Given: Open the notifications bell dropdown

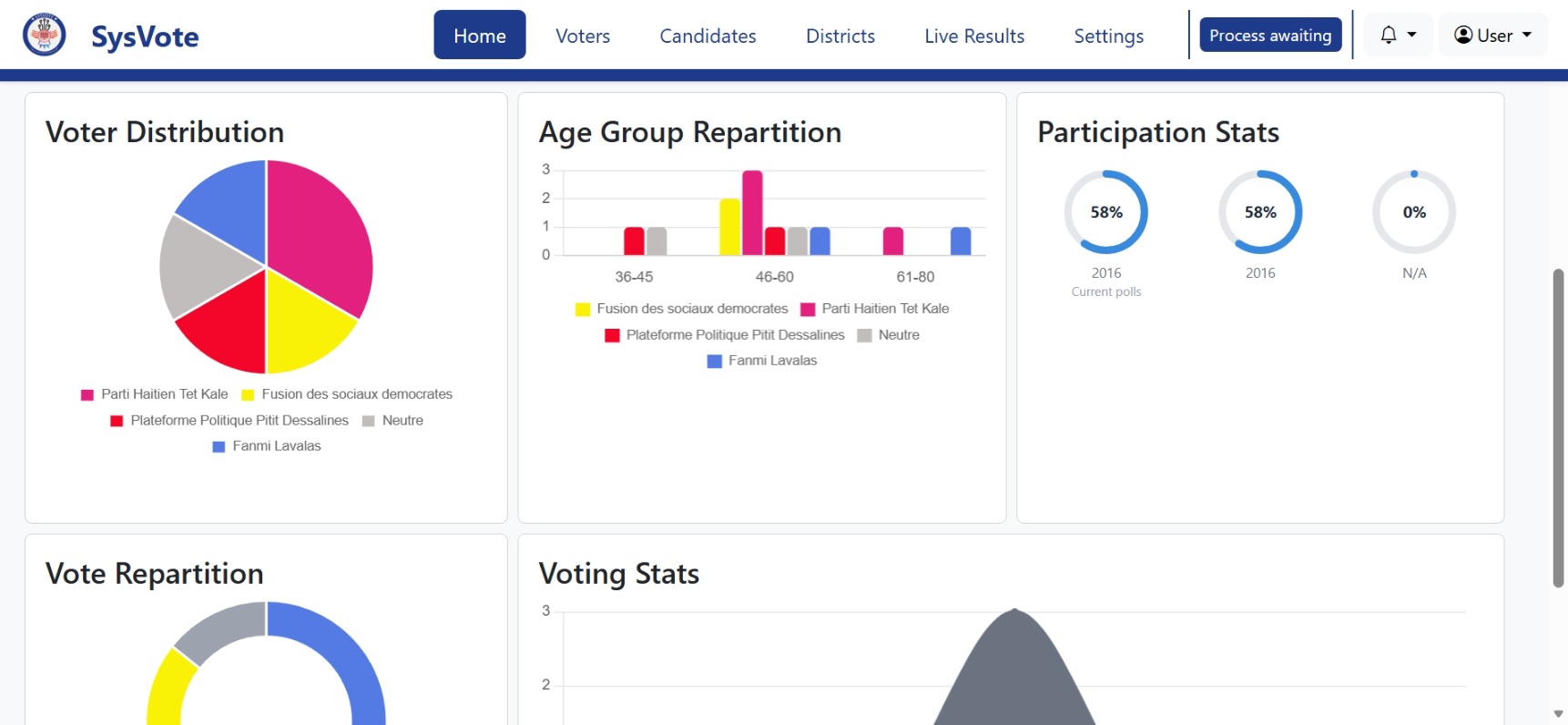Looking at the screenshot, I should tap(1398, 36).
